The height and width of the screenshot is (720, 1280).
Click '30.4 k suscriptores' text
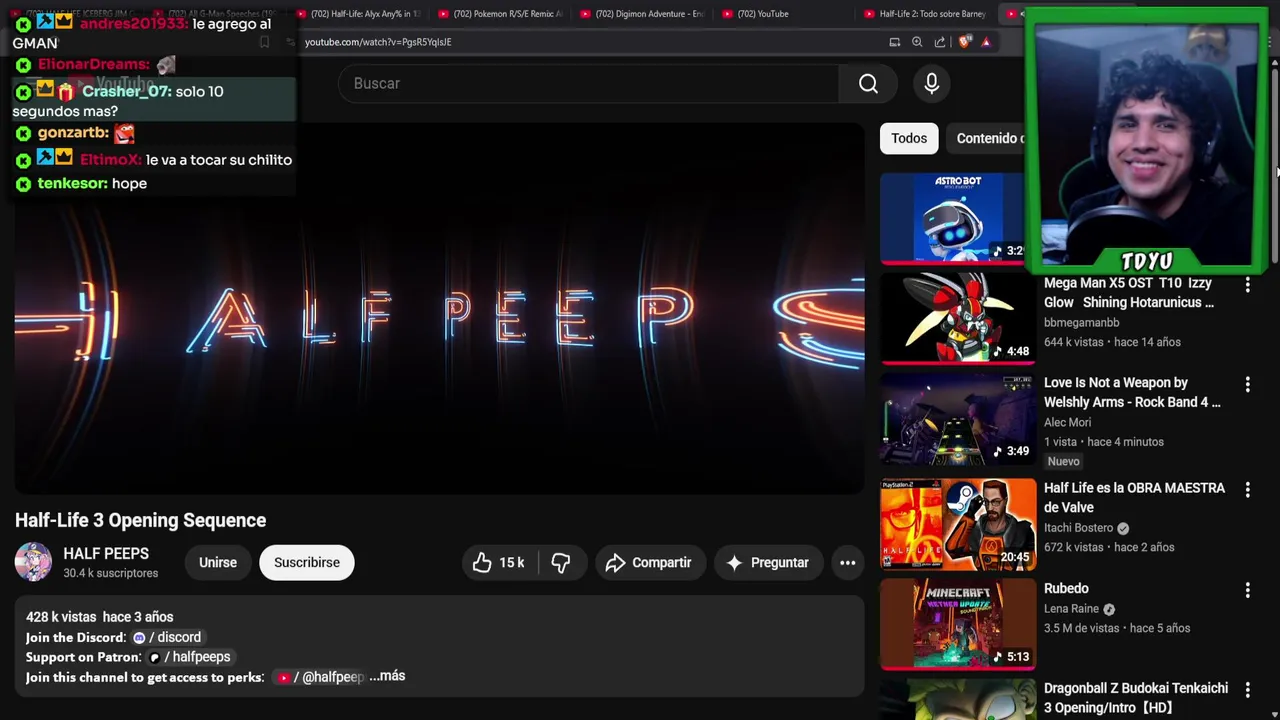coord(111,574)
